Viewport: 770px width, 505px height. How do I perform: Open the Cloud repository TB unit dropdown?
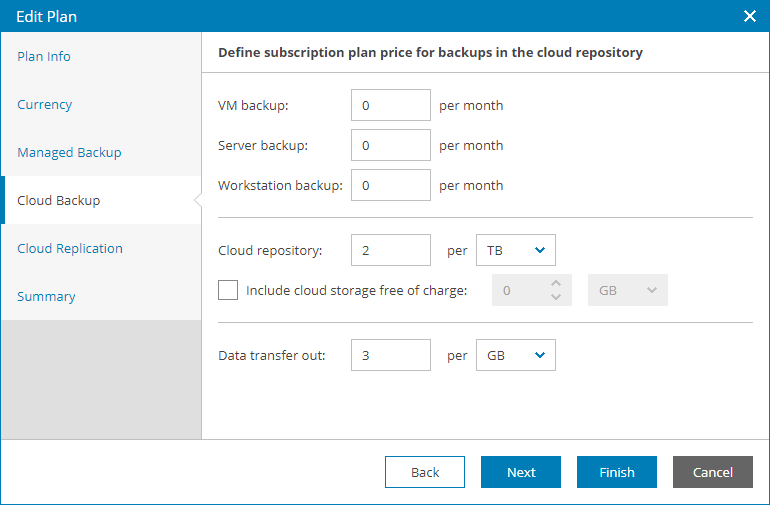(x=515, y=250)
